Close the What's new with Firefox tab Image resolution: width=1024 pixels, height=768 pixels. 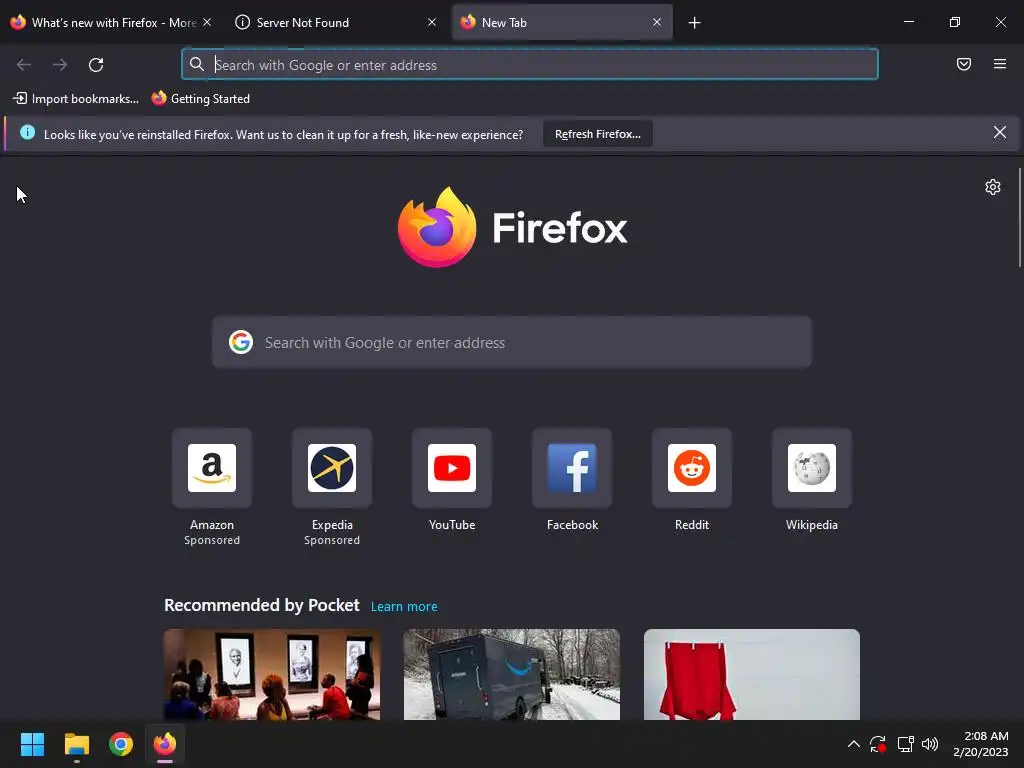(207, 22)
